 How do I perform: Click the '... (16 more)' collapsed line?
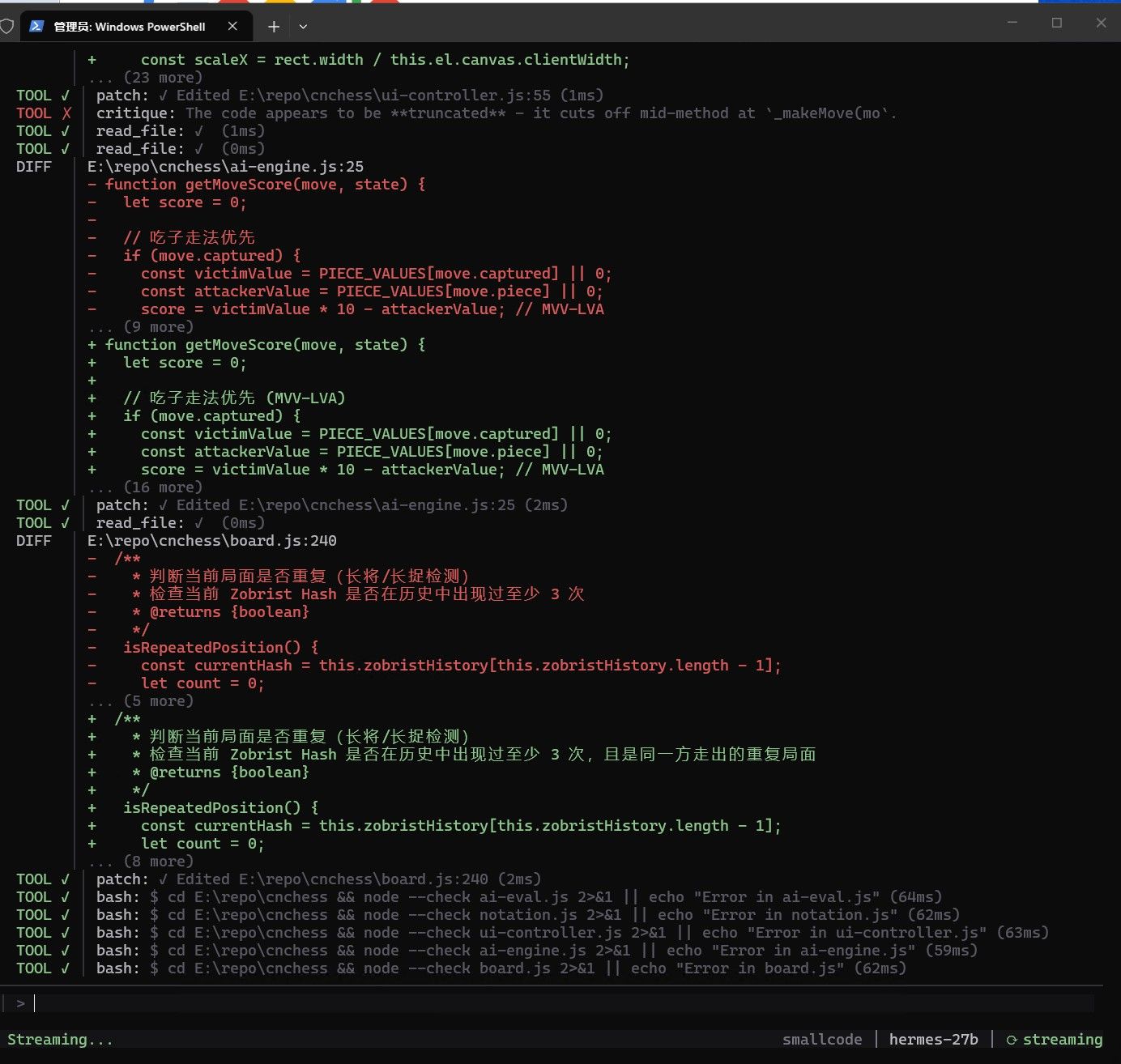pos(146,487)
